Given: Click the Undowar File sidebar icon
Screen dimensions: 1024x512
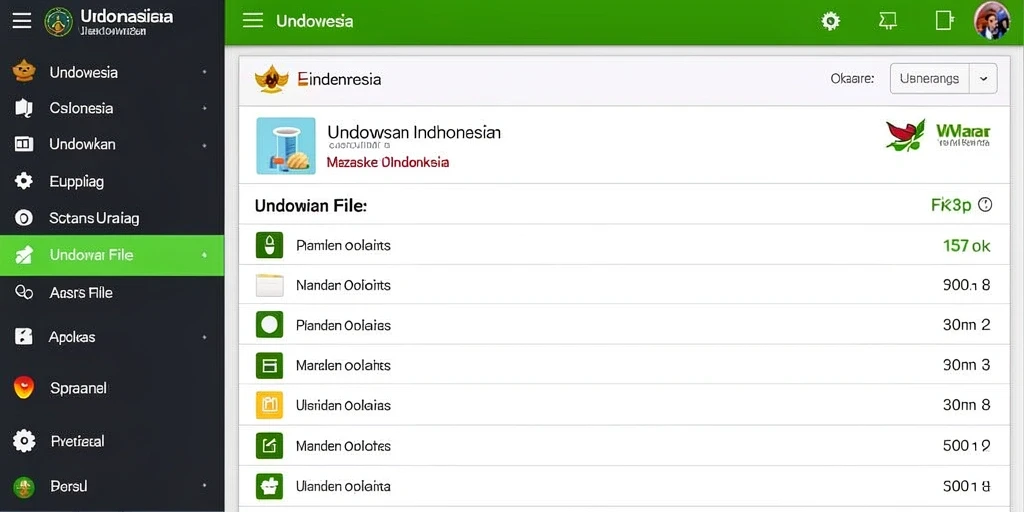Looking at the screenshot, I should pyautogui.click(x=24, y=255).
